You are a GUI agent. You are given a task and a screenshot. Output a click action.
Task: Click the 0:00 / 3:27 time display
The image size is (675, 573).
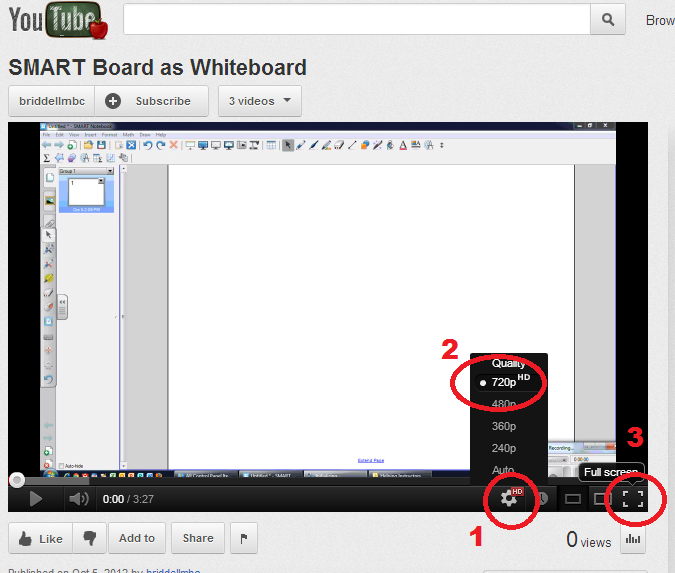(x=128, y=499)
